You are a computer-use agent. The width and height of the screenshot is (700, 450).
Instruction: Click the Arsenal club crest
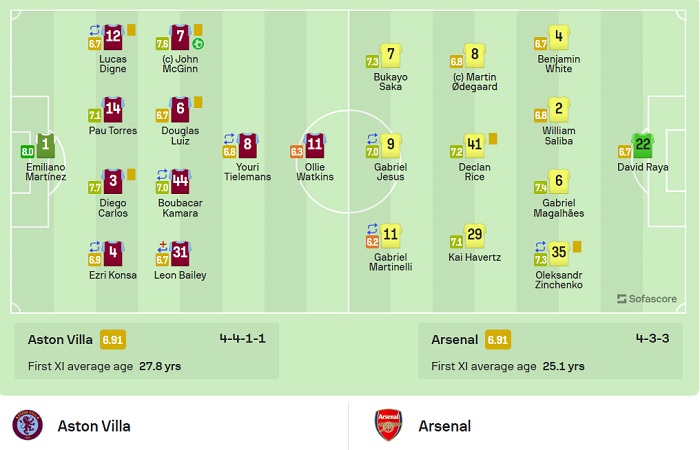coord(389,425)
